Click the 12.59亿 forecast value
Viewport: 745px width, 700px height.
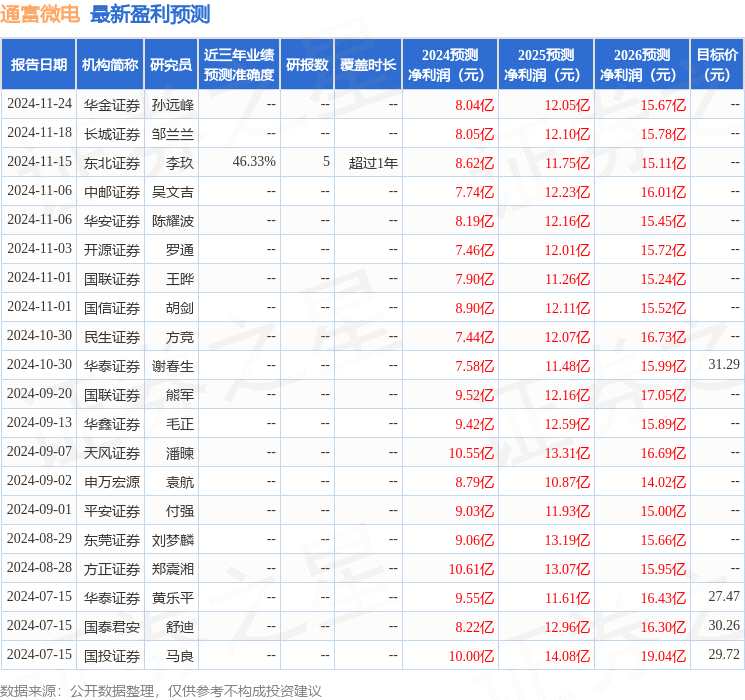pos(567,424)
